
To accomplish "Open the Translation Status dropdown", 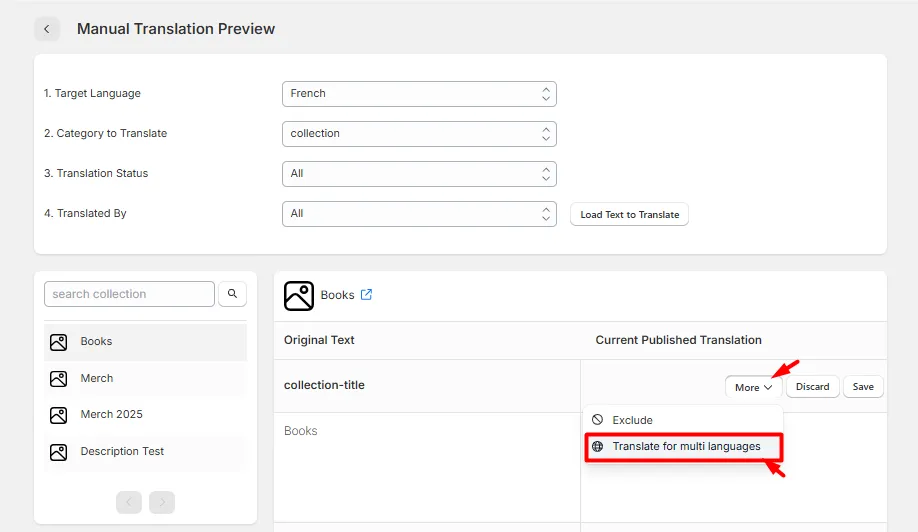I will pyautogui.click(x=419, y=174).
